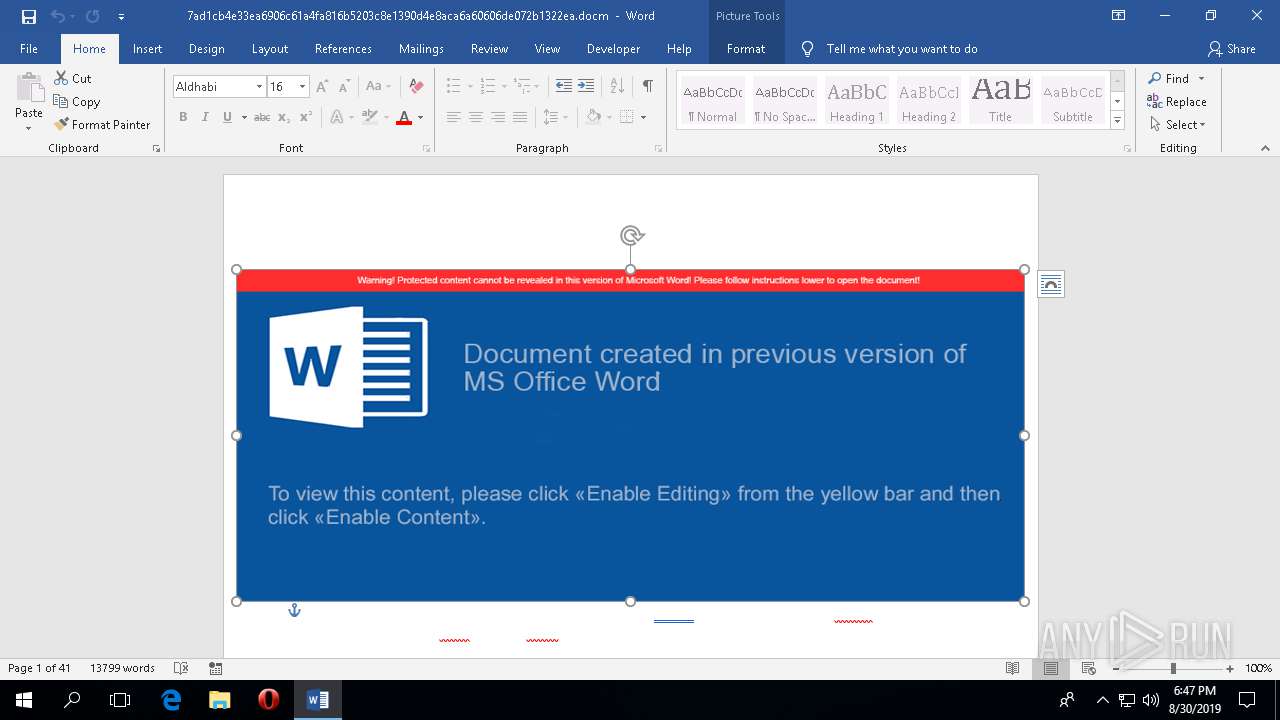Image resolution: width=1280 pixels, height=720 pixels.
Task: Open the Layout Options button beside the picture
Action: pos(1051,284)
